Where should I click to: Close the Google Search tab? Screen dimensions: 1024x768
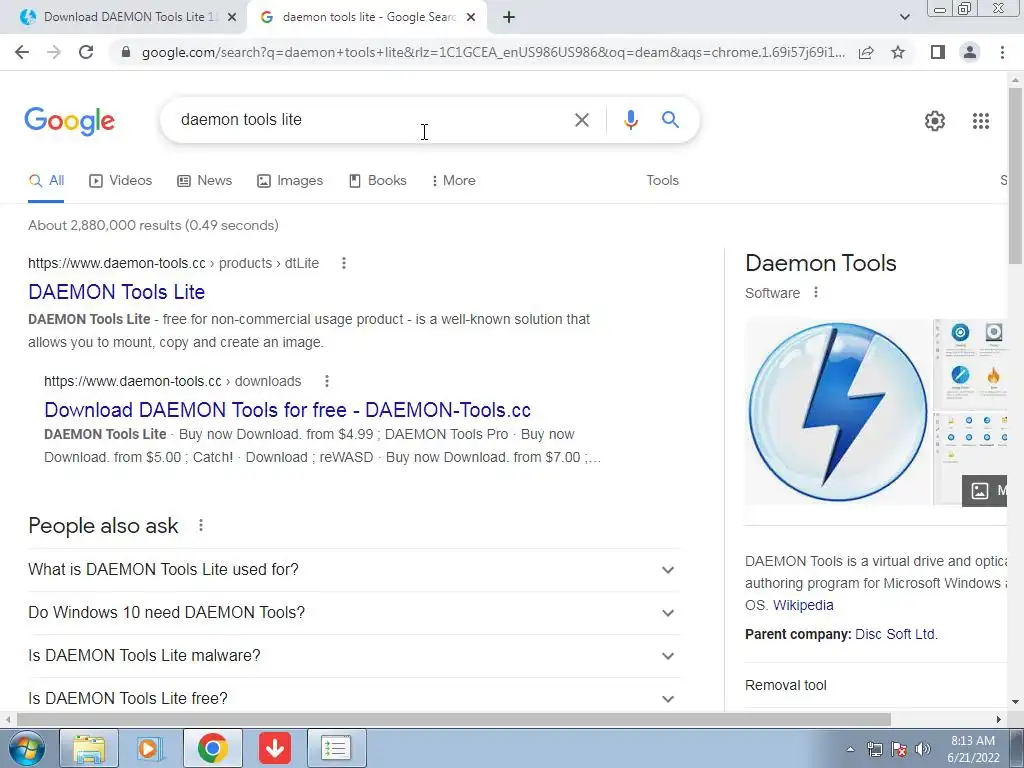471,18
